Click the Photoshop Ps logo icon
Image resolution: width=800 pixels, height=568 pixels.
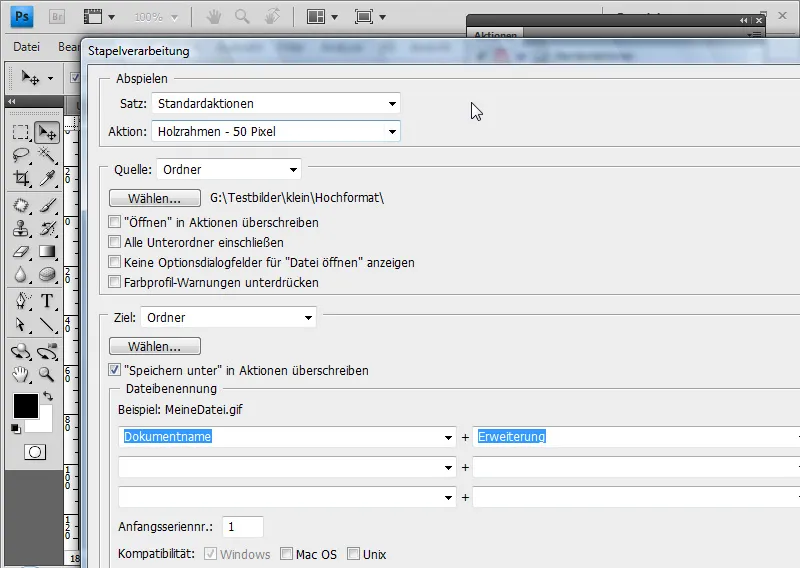[x=22, y=16]
